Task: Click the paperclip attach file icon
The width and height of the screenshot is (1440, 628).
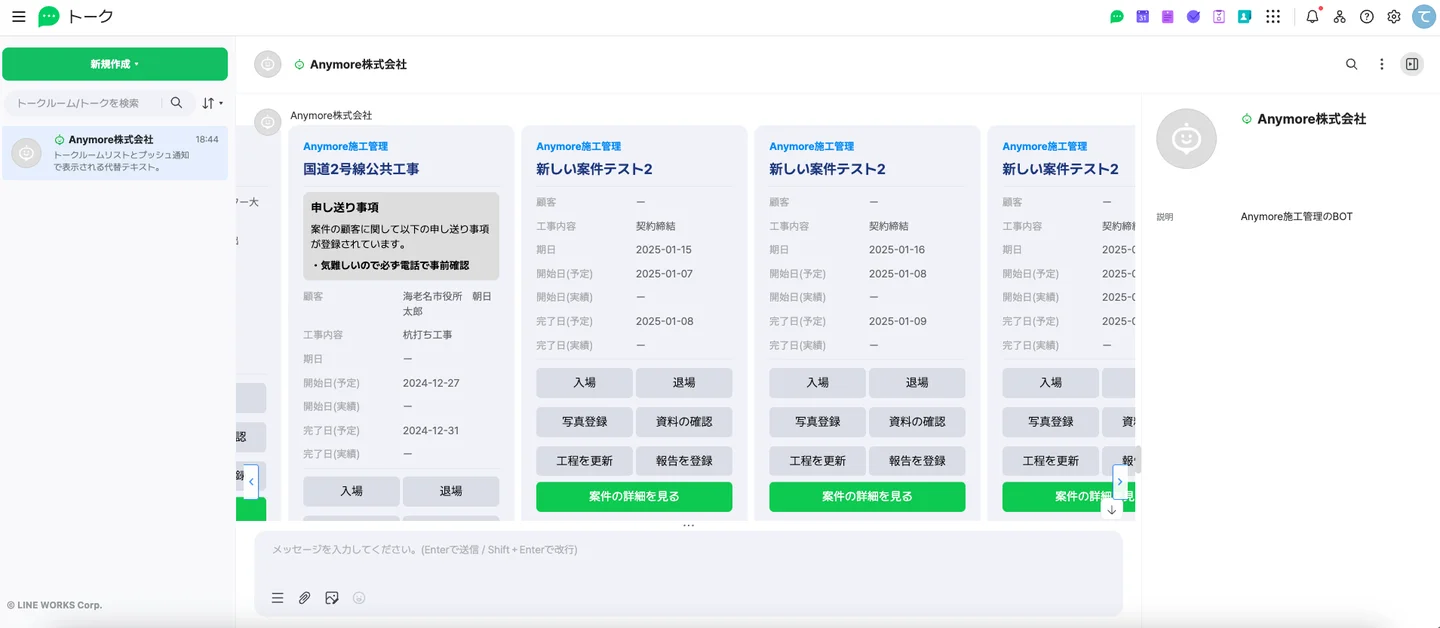Action: [x=305, y=598]
